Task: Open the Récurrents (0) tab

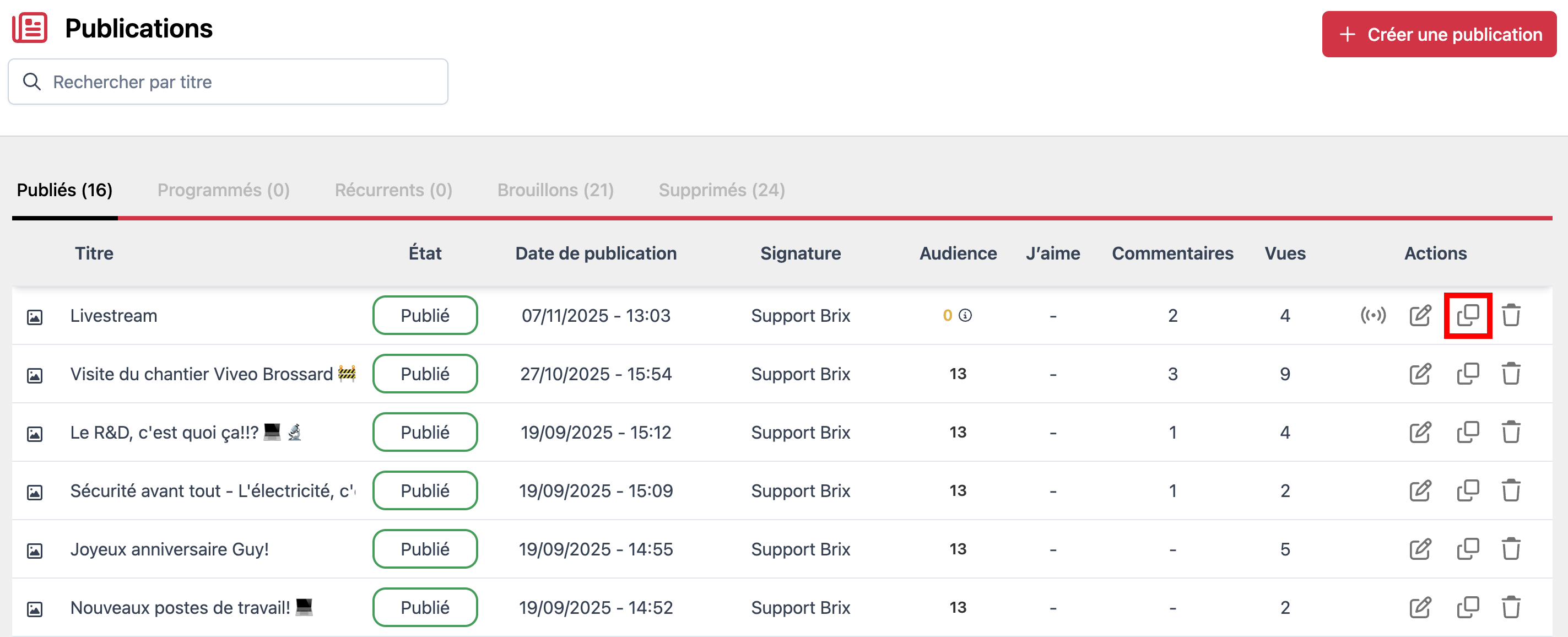Action: [x=393, y=190]
